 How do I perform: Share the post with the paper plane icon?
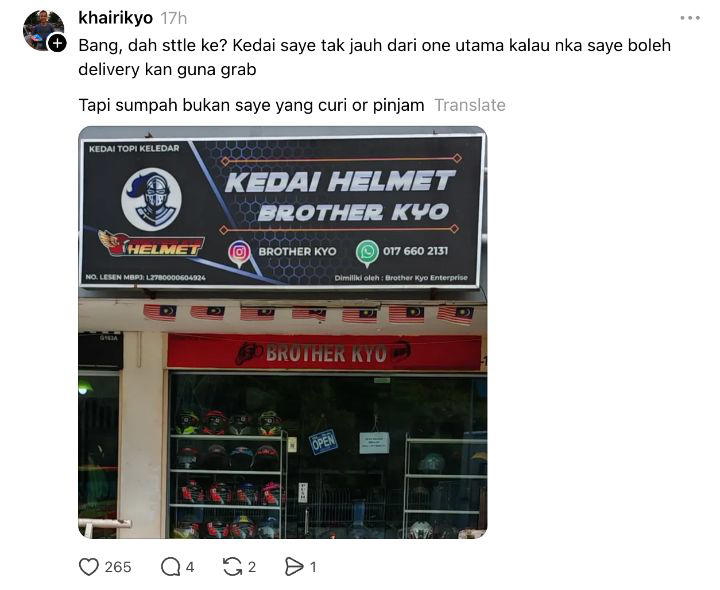click(294, 567)
